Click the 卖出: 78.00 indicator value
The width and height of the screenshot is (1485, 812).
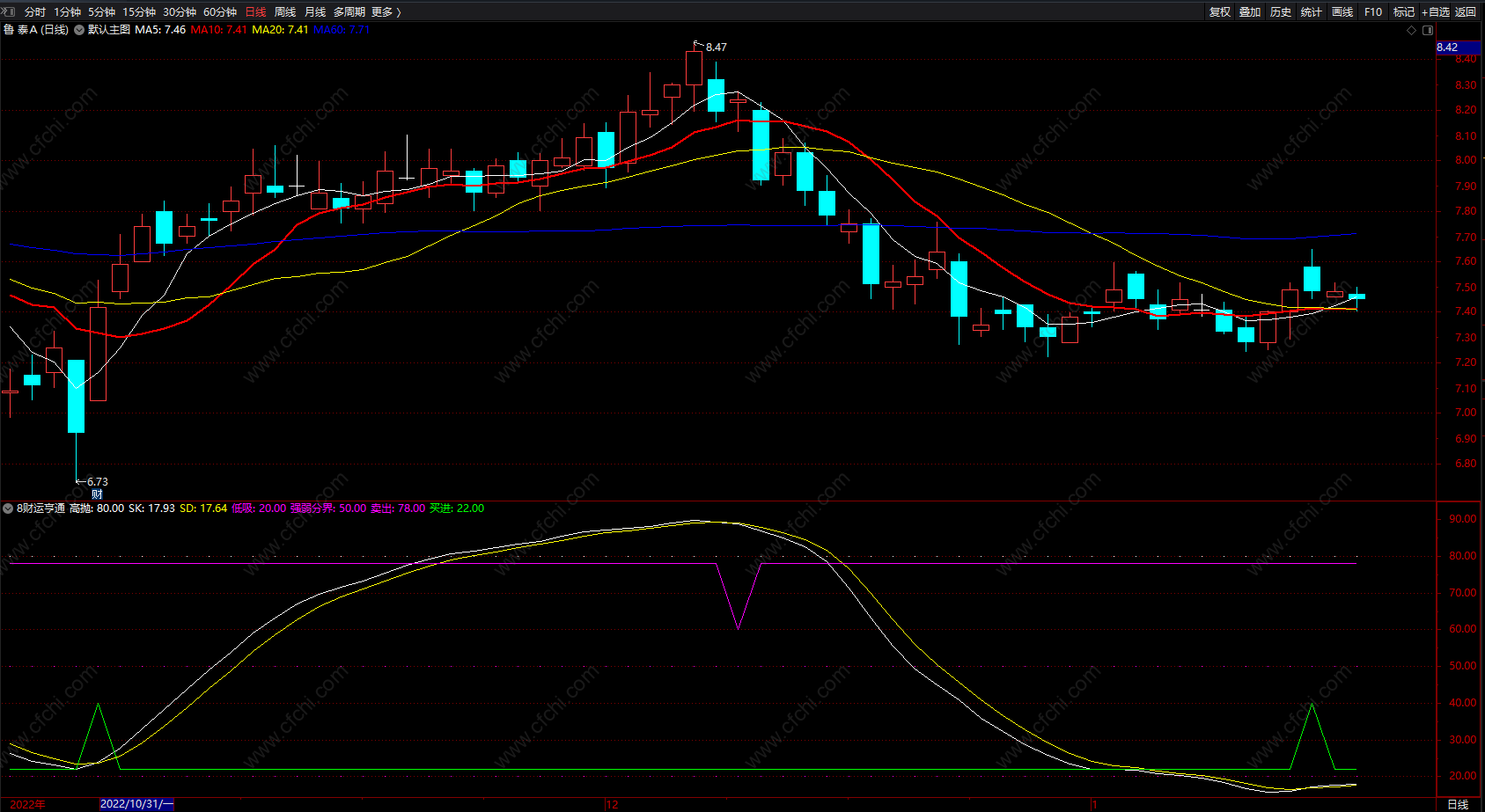click(398, 508)
